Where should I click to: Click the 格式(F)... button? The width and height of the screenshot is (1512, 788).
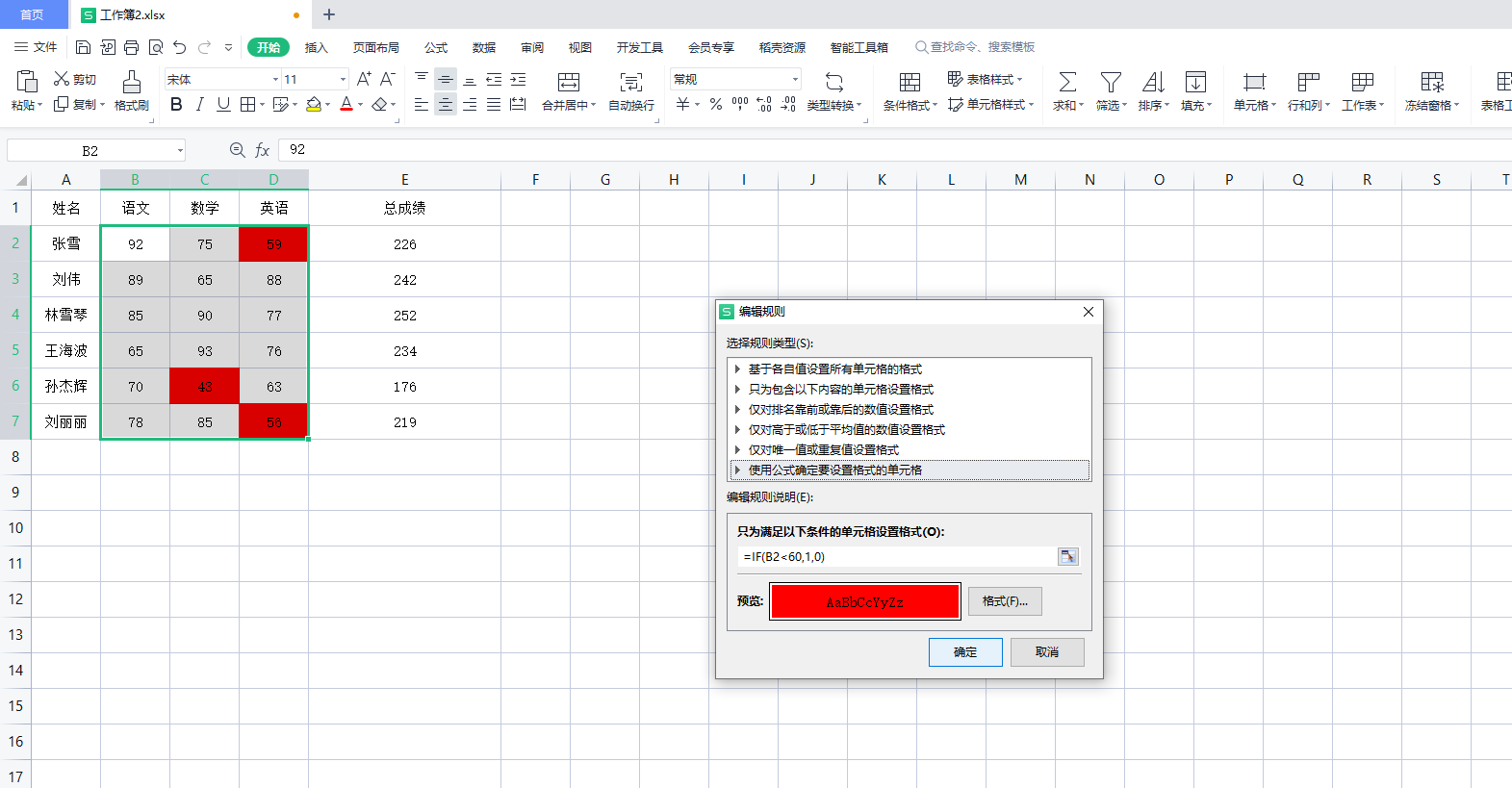(1005, 601)
